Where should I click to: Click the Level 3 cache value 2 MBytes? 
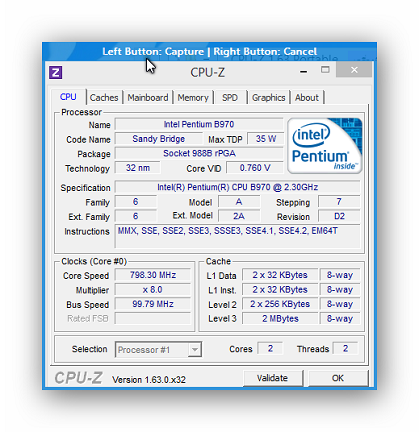click(280, 319)
